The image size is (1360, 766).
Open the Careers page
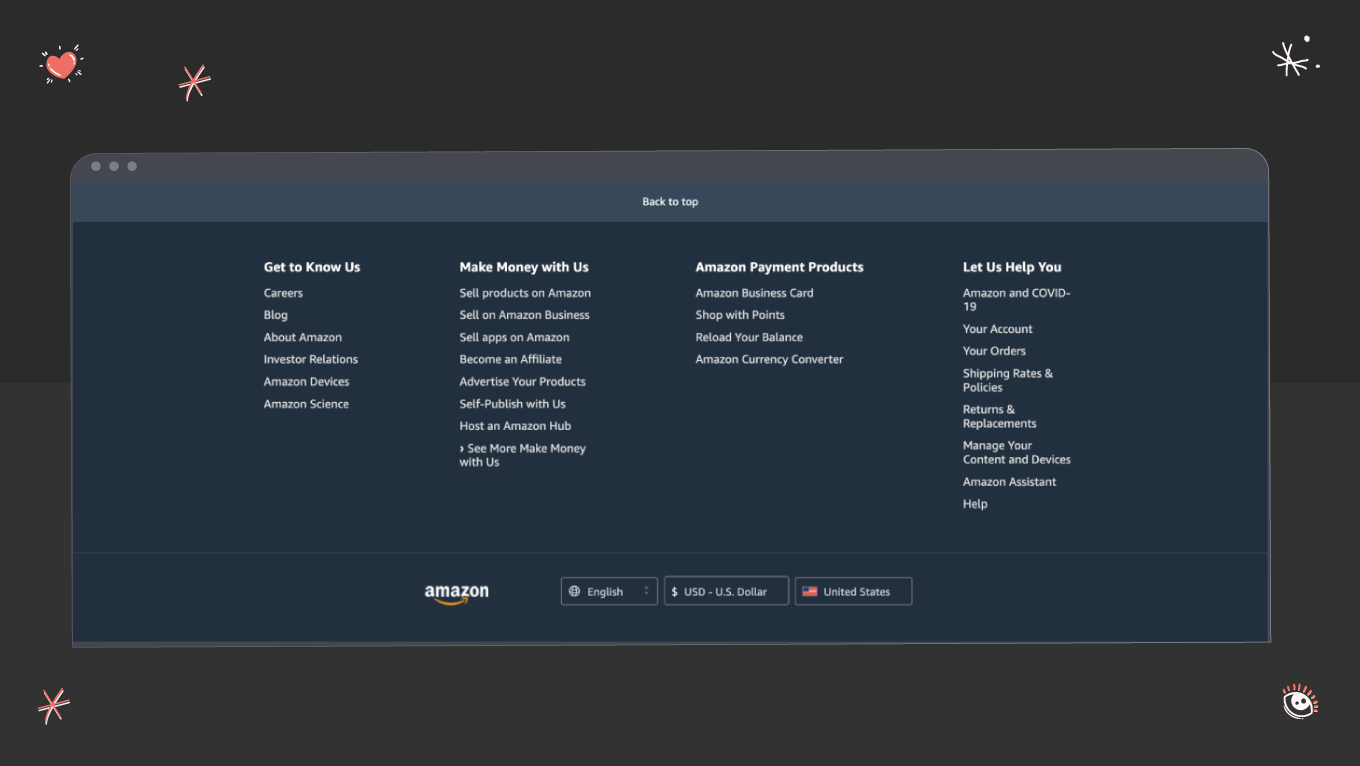coord(283,292)
